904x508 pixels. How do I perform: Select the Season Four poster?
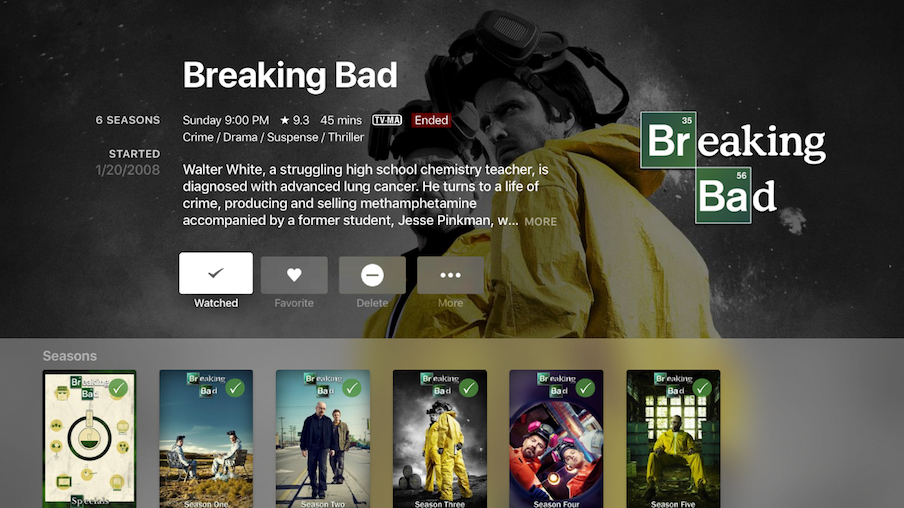[x=556, y=439]
